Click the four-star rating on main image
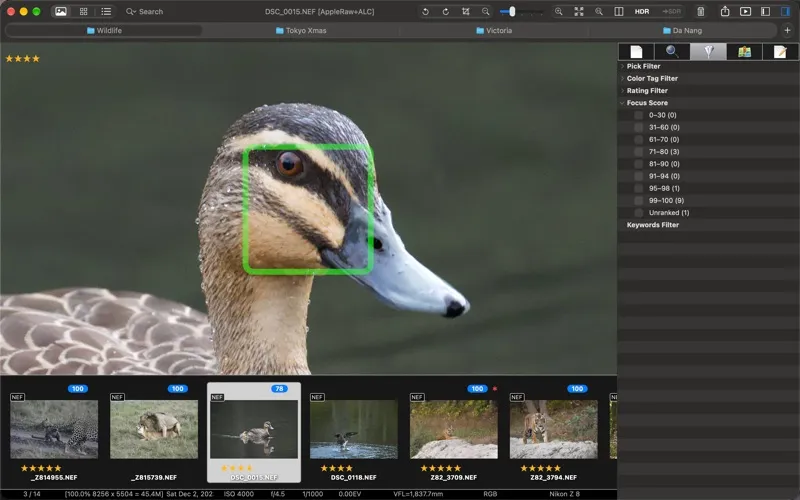The image size is (800, 500). [22, 59]
